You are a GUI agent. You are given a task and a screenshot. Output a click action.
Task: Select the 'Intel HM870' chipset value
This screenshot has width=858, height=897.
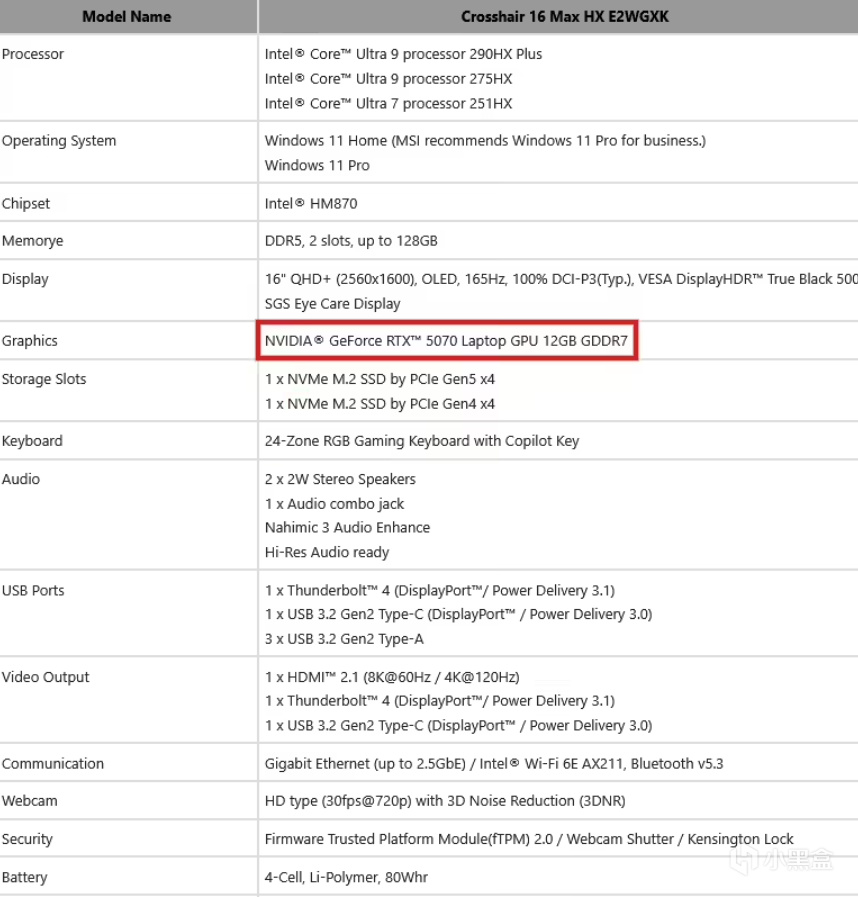pos(311,204)
